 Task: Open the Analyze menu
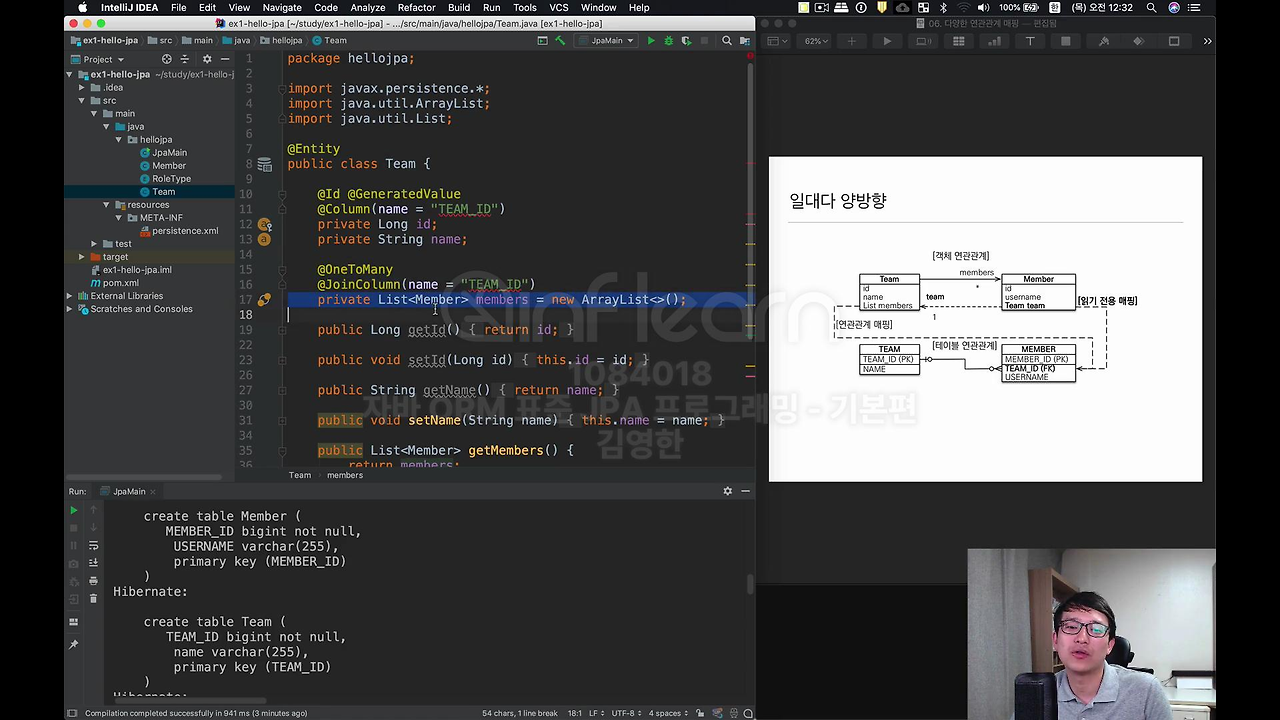tap(368, 7)
